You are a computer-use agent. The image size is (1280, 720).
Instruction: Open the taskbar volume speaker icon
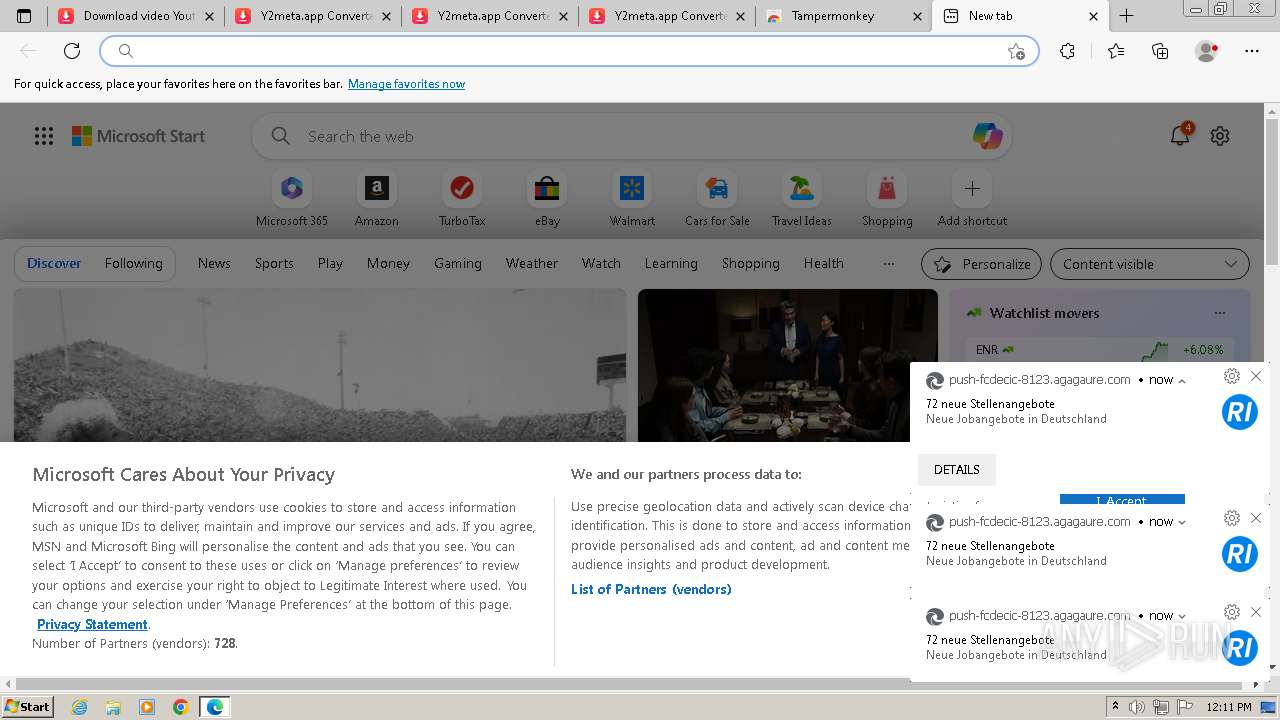[x=1138, y=707]
